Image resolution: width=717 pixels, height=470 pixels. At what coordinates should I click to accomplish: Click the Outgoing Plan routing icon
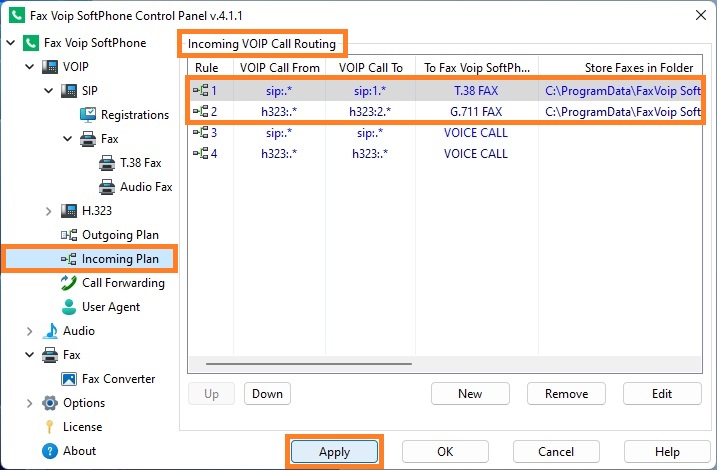pos(69,235)
